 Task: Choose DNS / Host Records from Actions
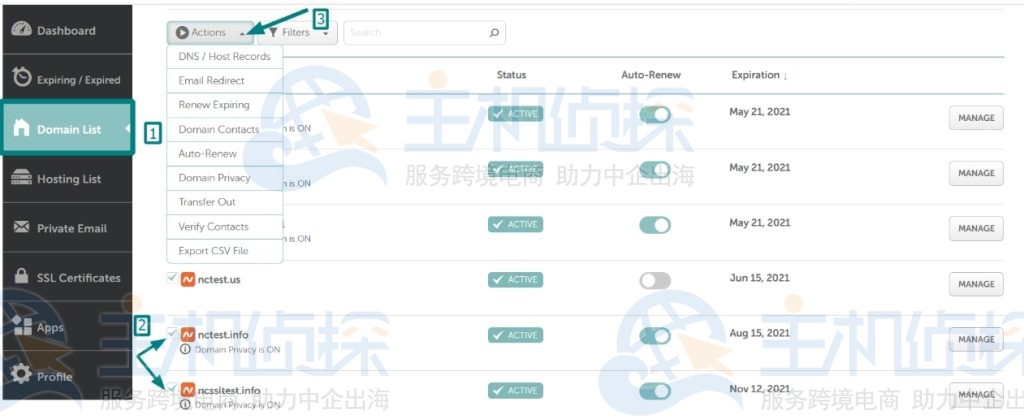coord(225,57)
